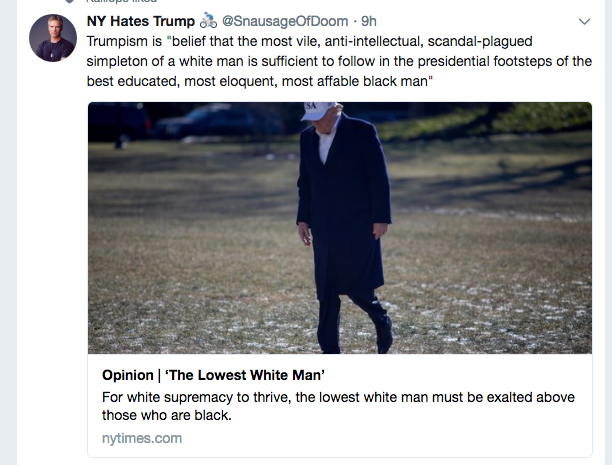Click the tweet line starting 'simpleton of a white man'

coord(339,61)
